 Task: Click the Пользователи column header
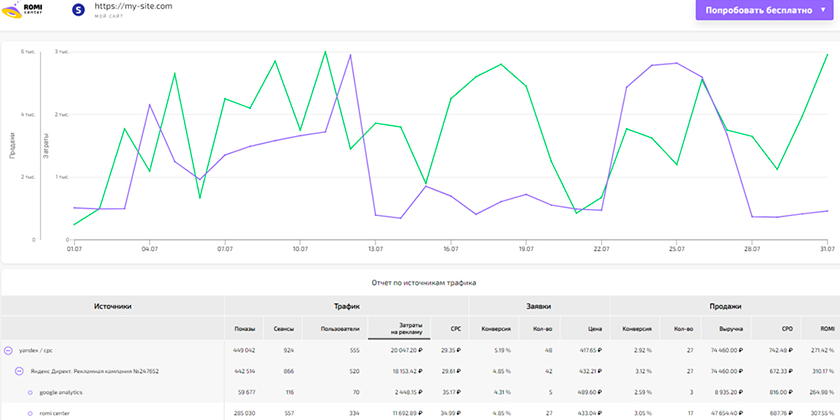pyautogui.click(x=336, y=328)
